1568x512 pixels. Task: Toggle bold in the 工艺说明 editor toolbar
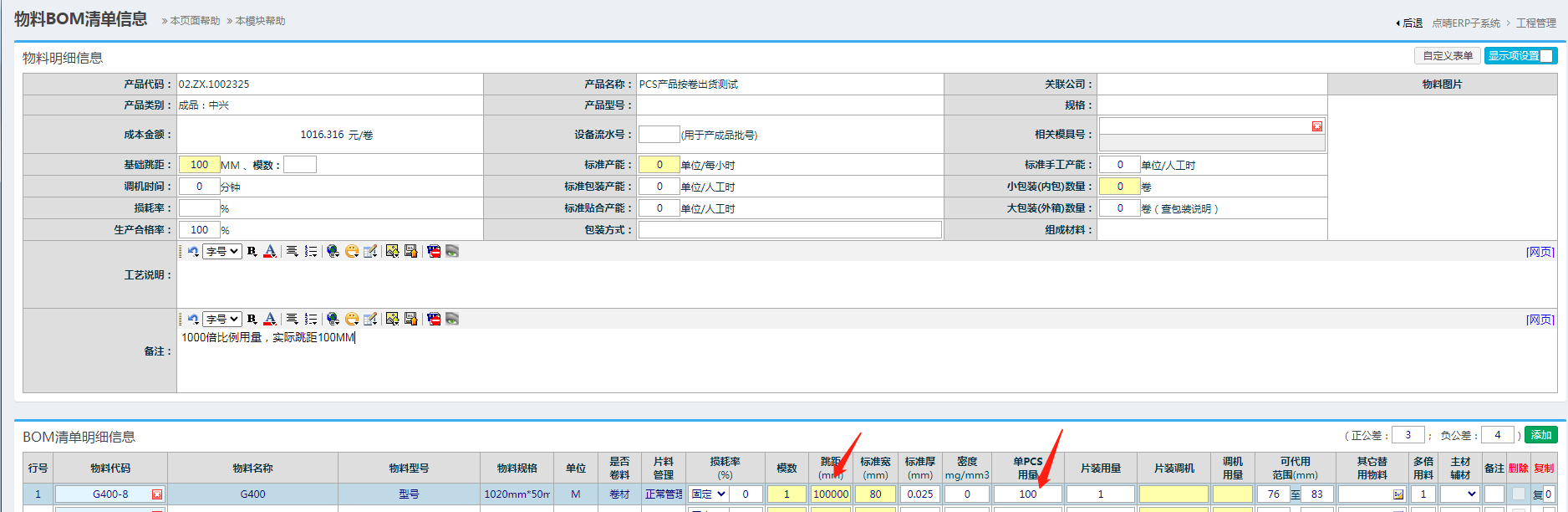tap(252, 251)
